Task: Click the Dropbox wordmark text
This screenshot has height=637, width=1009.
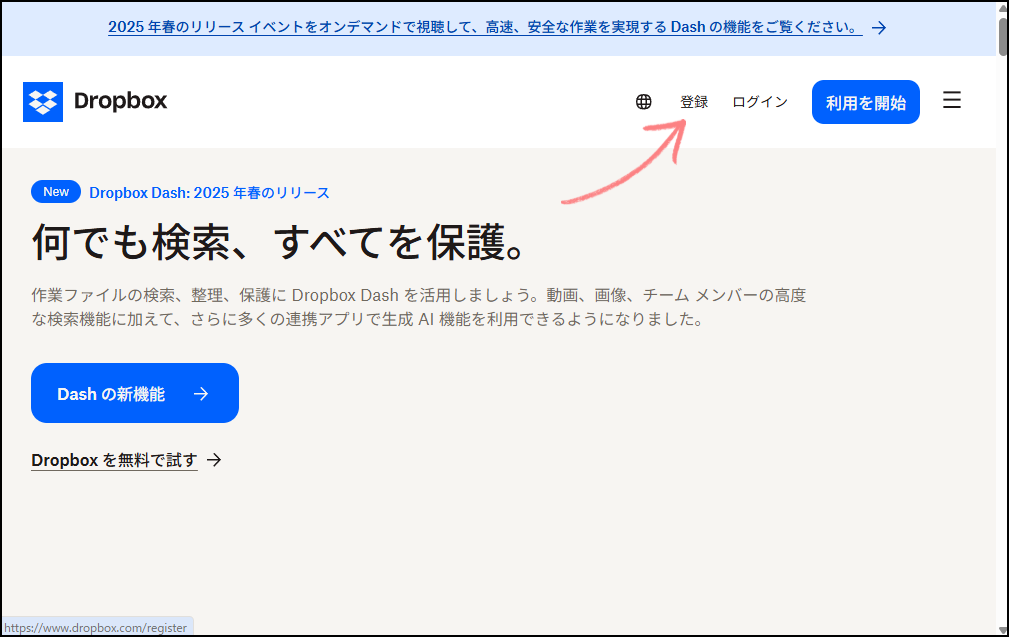Action: (x=121, y=101)
